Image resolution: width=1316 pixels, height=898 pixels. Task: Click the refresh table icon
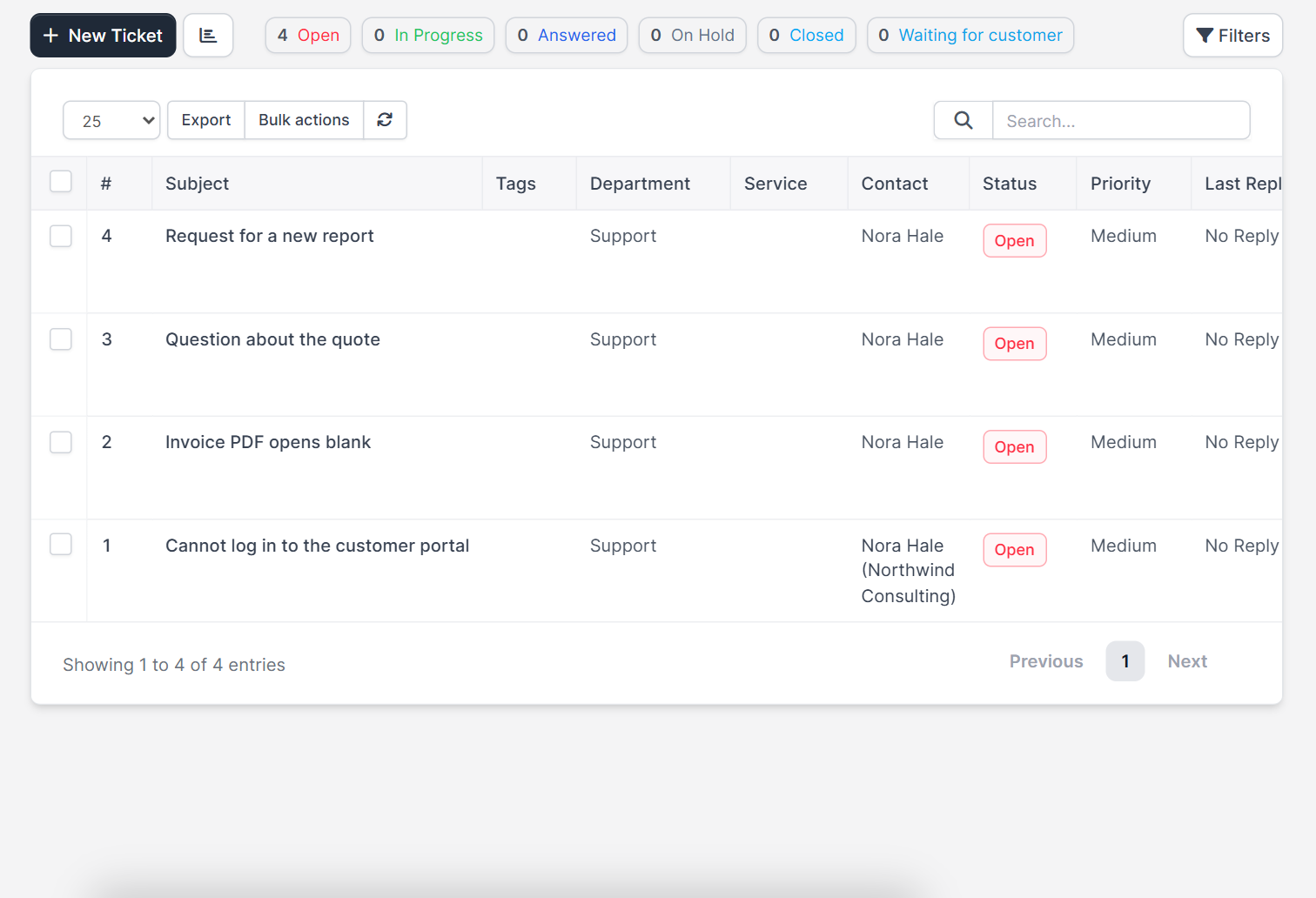(x=385, y=120)
